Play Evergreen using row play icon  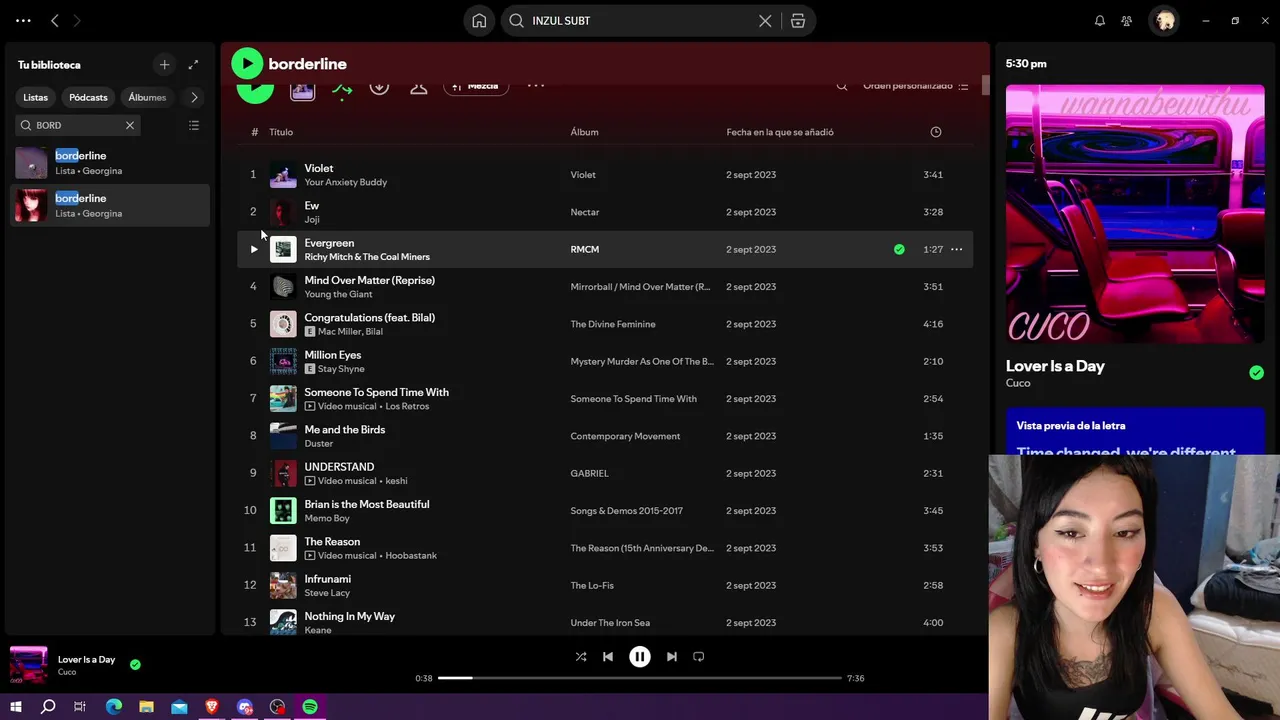click(253, 249)
